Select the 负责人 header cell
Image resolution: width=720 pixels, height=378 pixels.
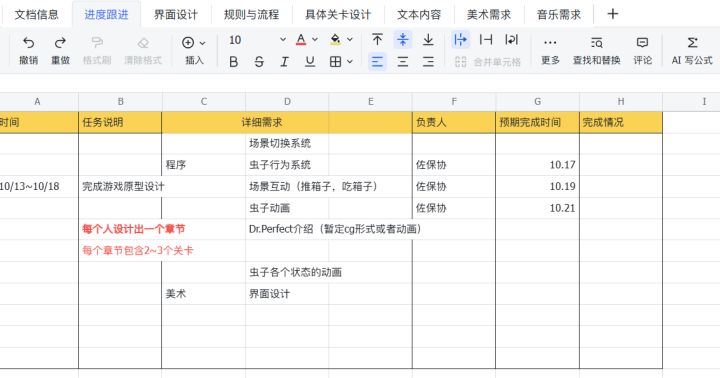(x=454, y=122)
